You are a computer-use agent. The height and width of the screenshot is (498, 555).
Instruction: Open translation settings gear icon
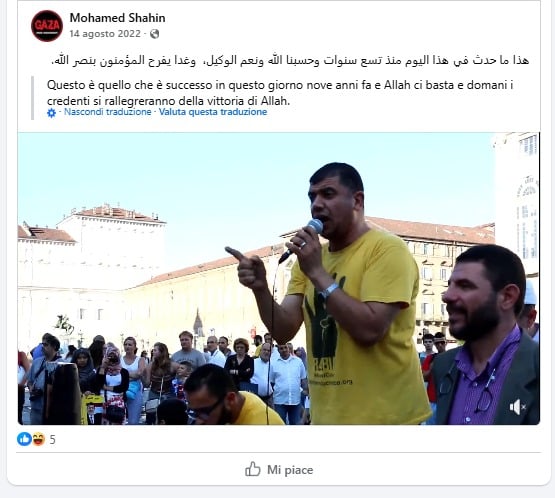click(52, 113)
